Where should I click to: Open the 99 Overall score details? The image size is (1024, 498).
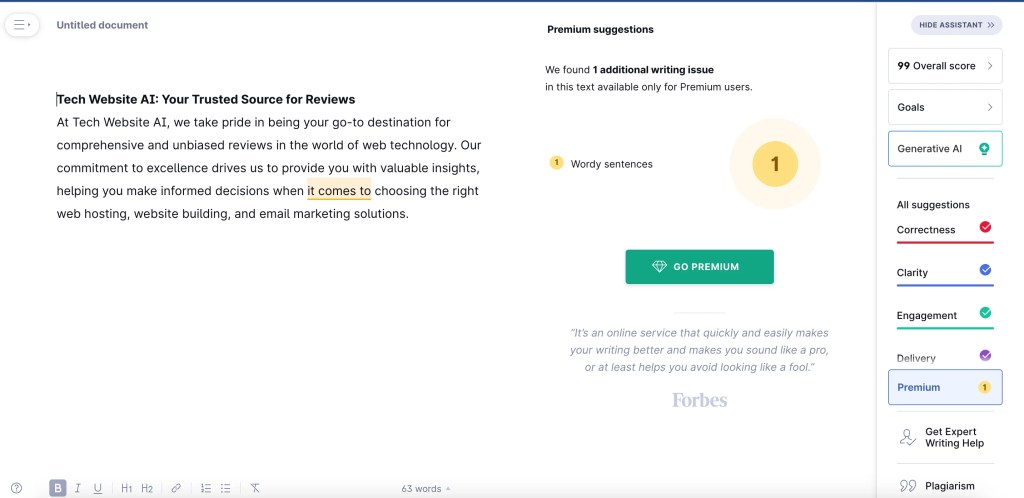pos(945,66)
